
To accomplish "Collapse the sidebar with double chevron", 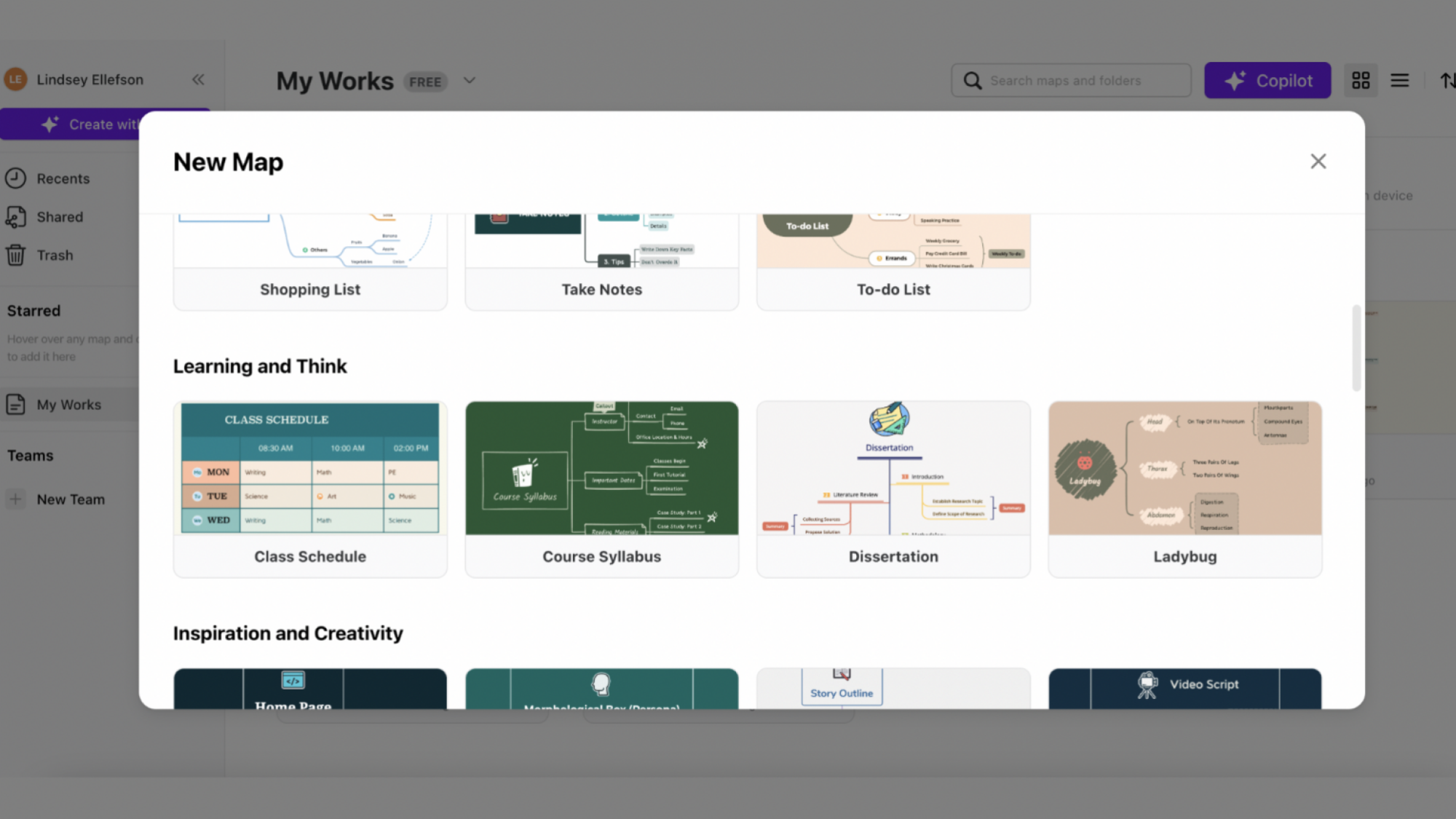I will 198,80.
